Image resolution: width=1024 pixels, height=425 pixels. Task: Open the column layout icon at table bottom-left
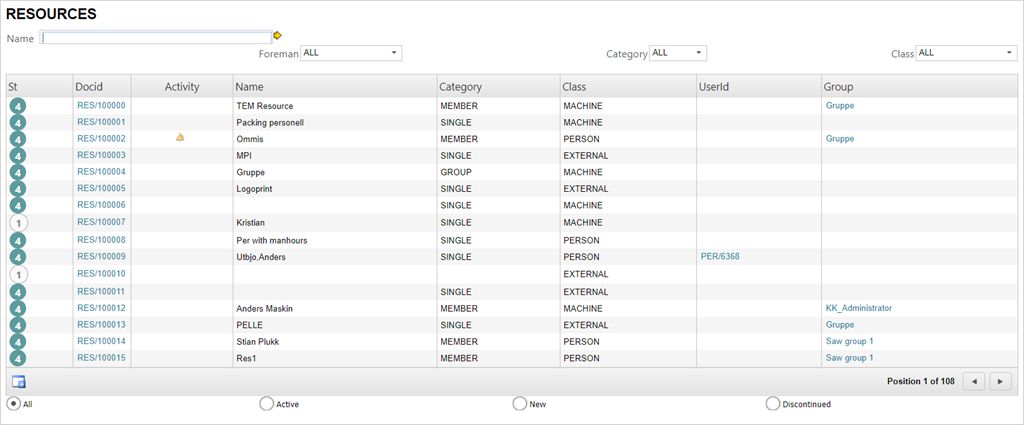pyautogui.click(x=18, y=381)
